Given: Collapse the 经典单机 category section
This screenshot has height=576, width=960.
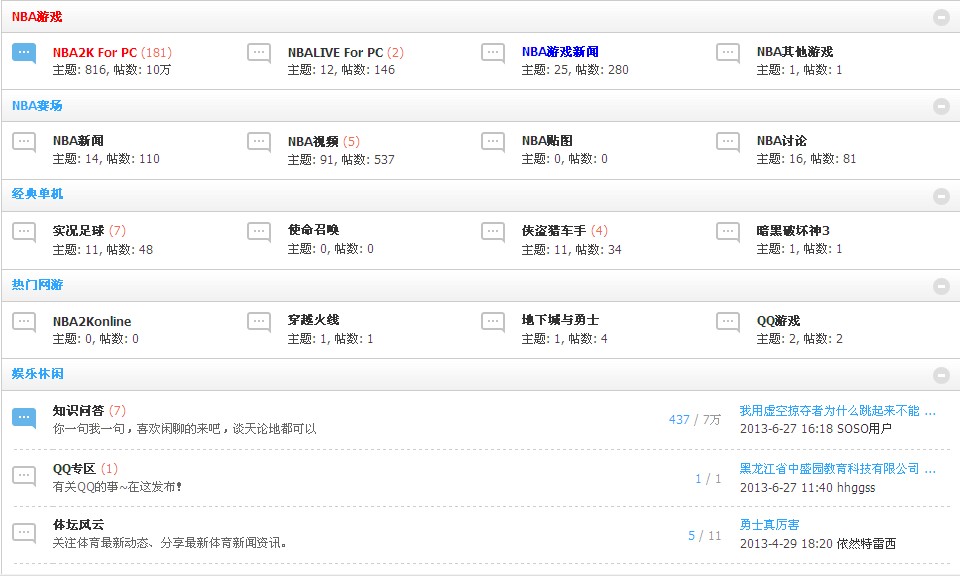Looking at the screenshot, I should 941,196.
